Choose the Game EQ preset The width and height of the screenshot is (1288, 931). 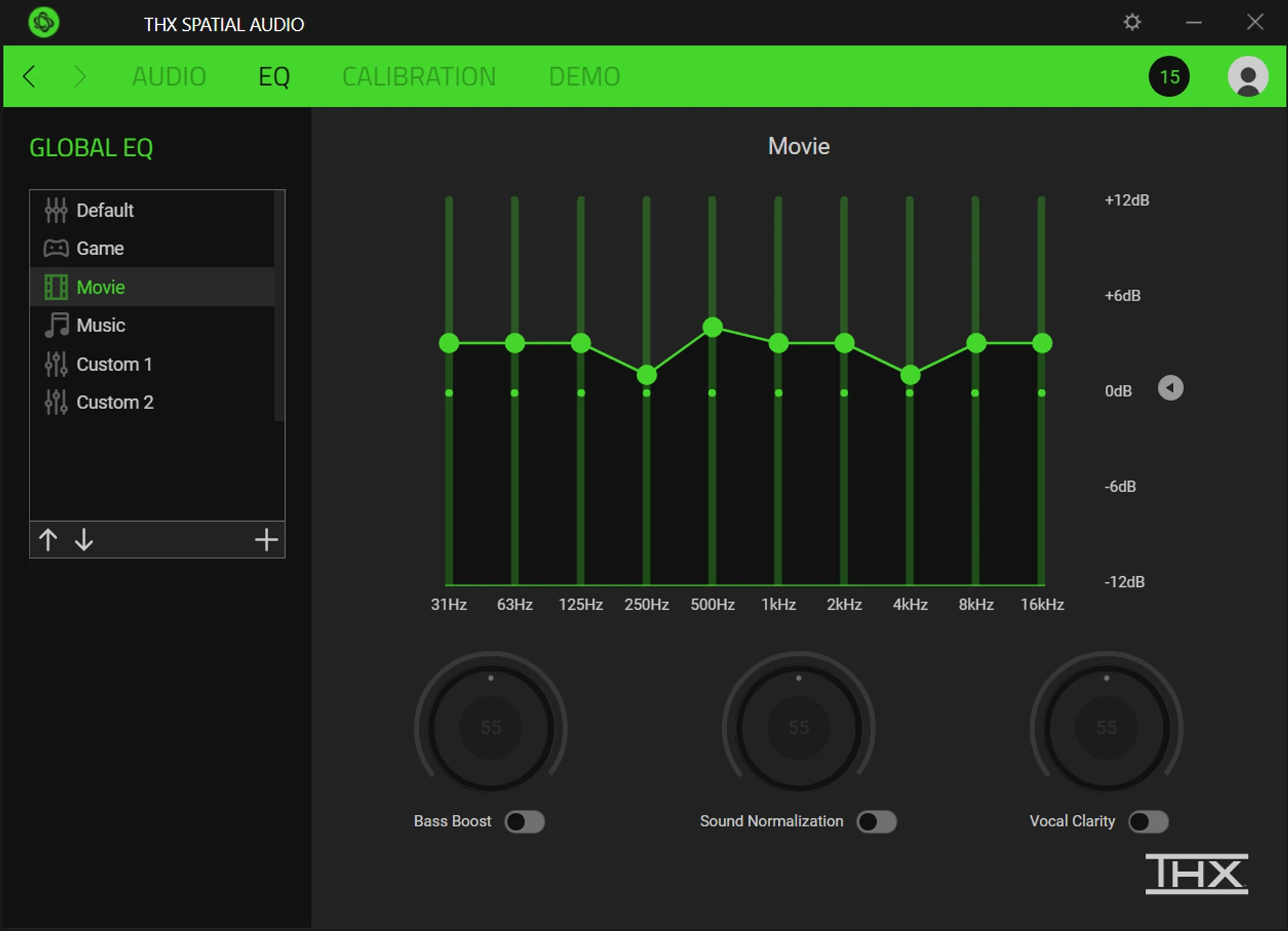pyautogui.click(x=152, y=248)
